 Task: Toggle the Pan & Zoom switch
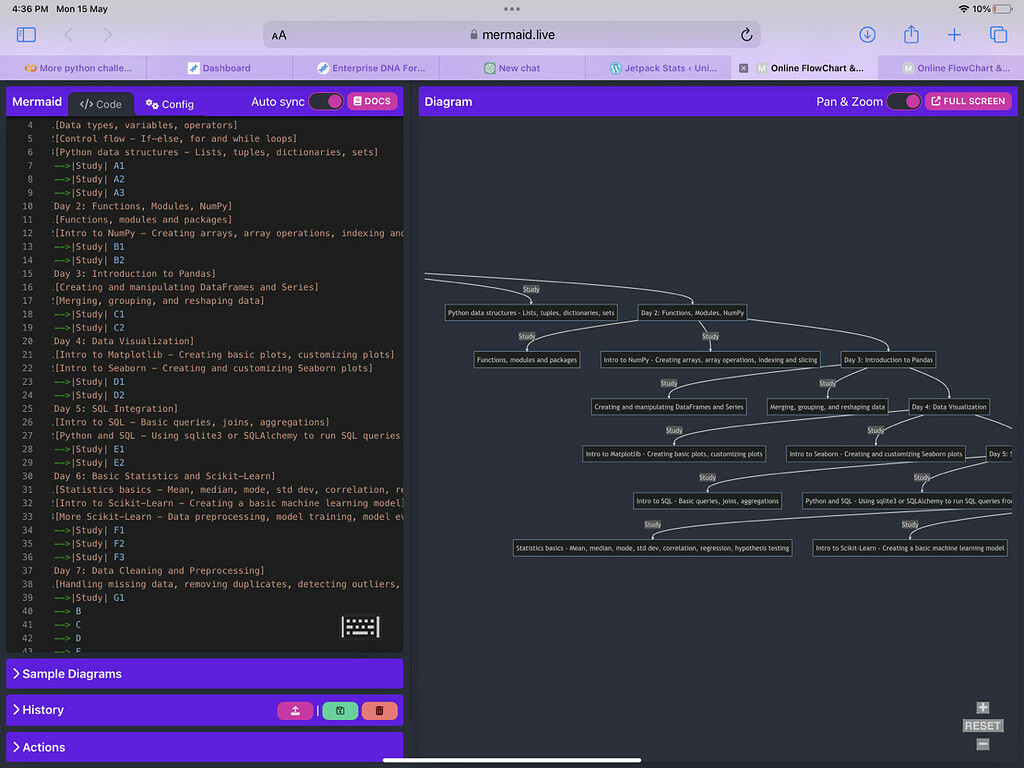pyautogui.click(x=903, y=101)
